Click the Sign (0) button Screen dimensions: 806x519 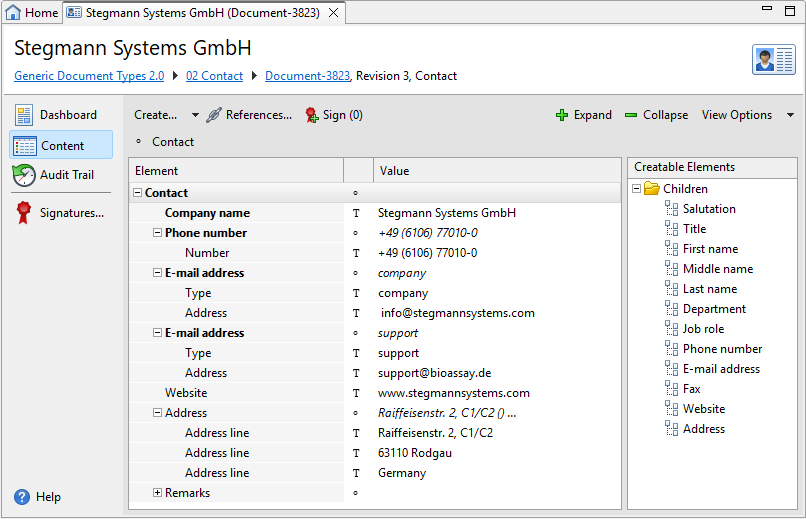tap(334, 115)
